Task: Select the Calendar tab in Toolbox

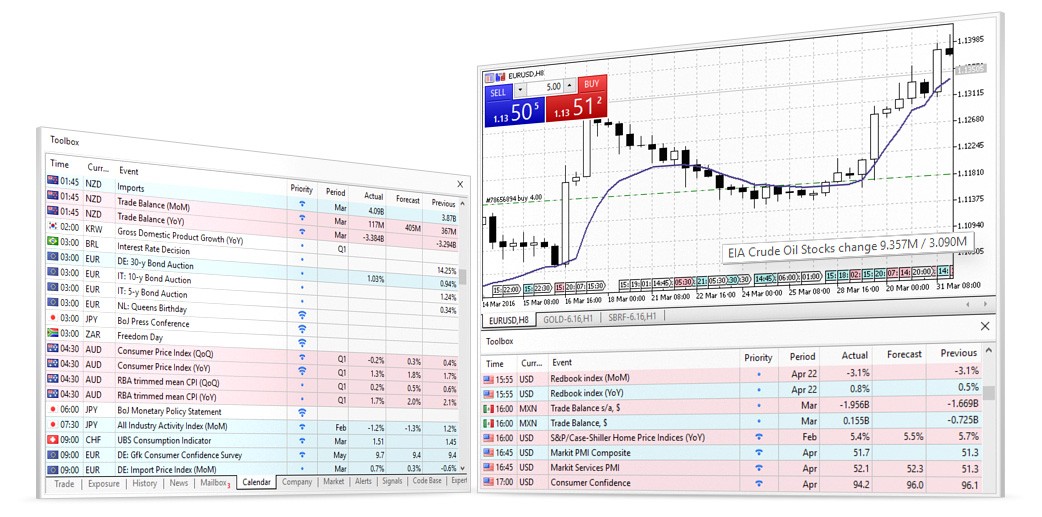Action: pos(257,484)
